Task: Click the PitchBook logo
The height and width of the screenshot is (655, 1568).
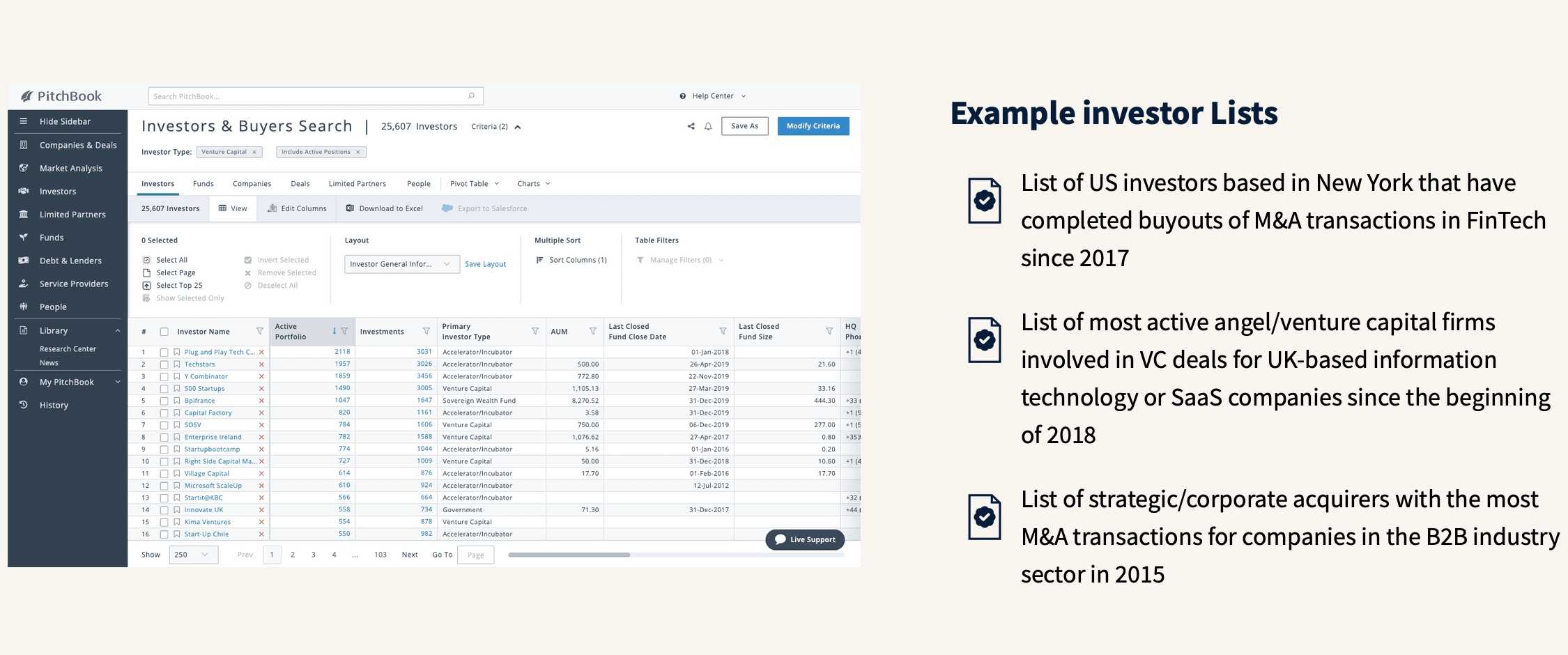Action: coord(61,96)
